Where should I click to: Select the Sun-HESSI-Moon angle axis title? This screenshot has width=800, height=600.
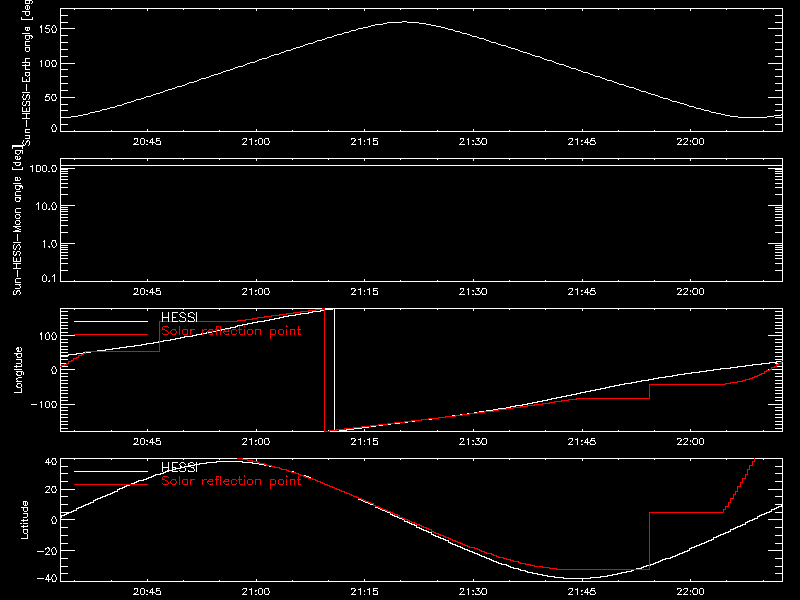tap(18, 220)
